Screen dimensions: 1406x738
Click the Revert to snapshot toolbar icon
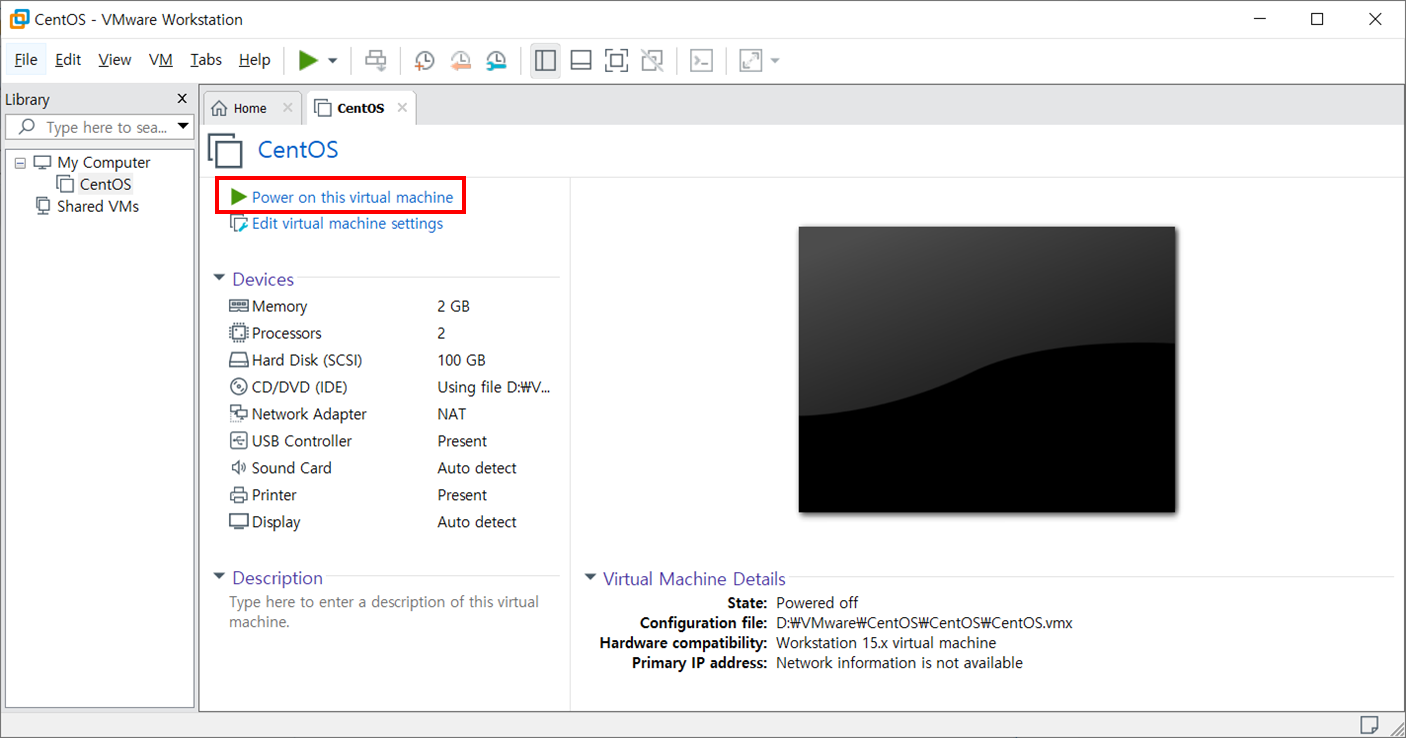coord(460,61)
